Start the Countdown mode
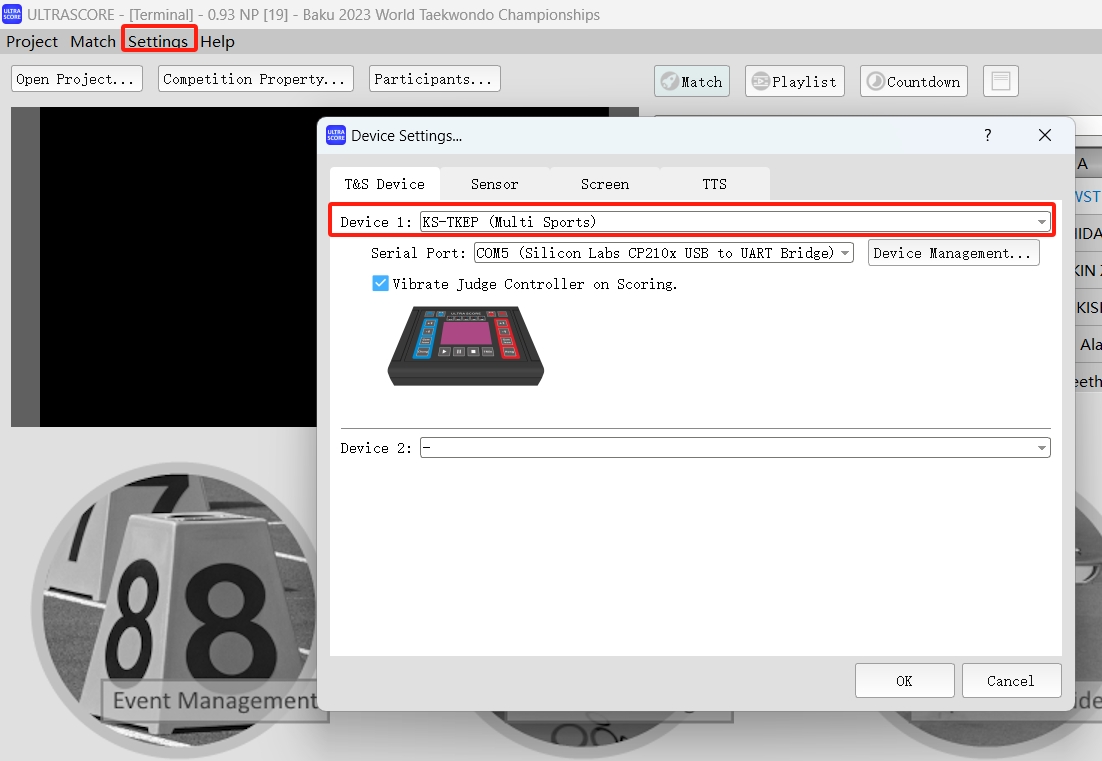The height and width of the screenshot is (761, 1102). point(913,82)
